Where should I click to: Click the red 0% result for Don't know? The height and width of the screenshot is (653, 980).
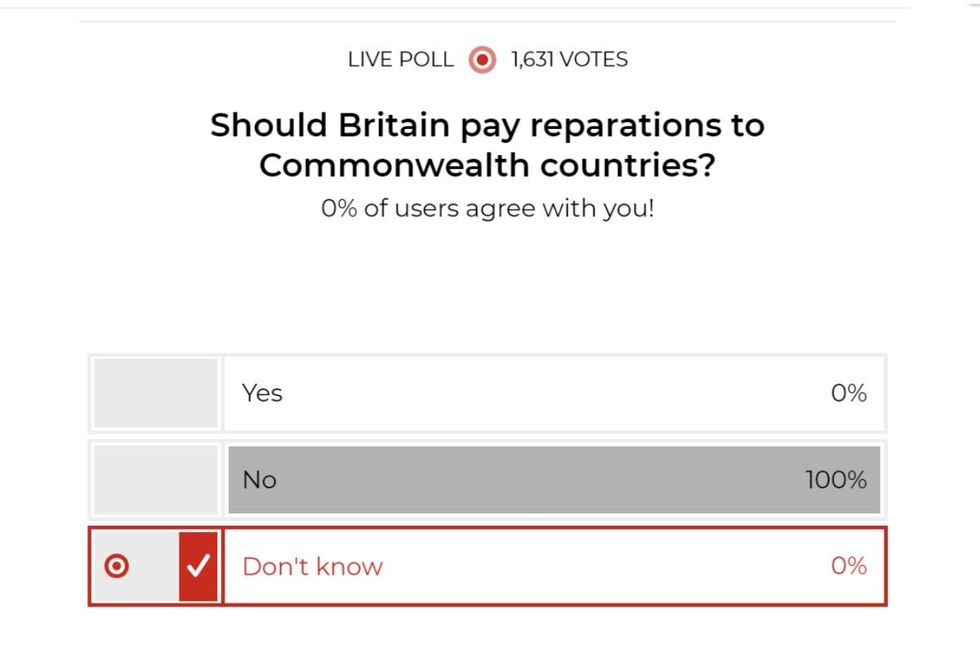(848, 567)
